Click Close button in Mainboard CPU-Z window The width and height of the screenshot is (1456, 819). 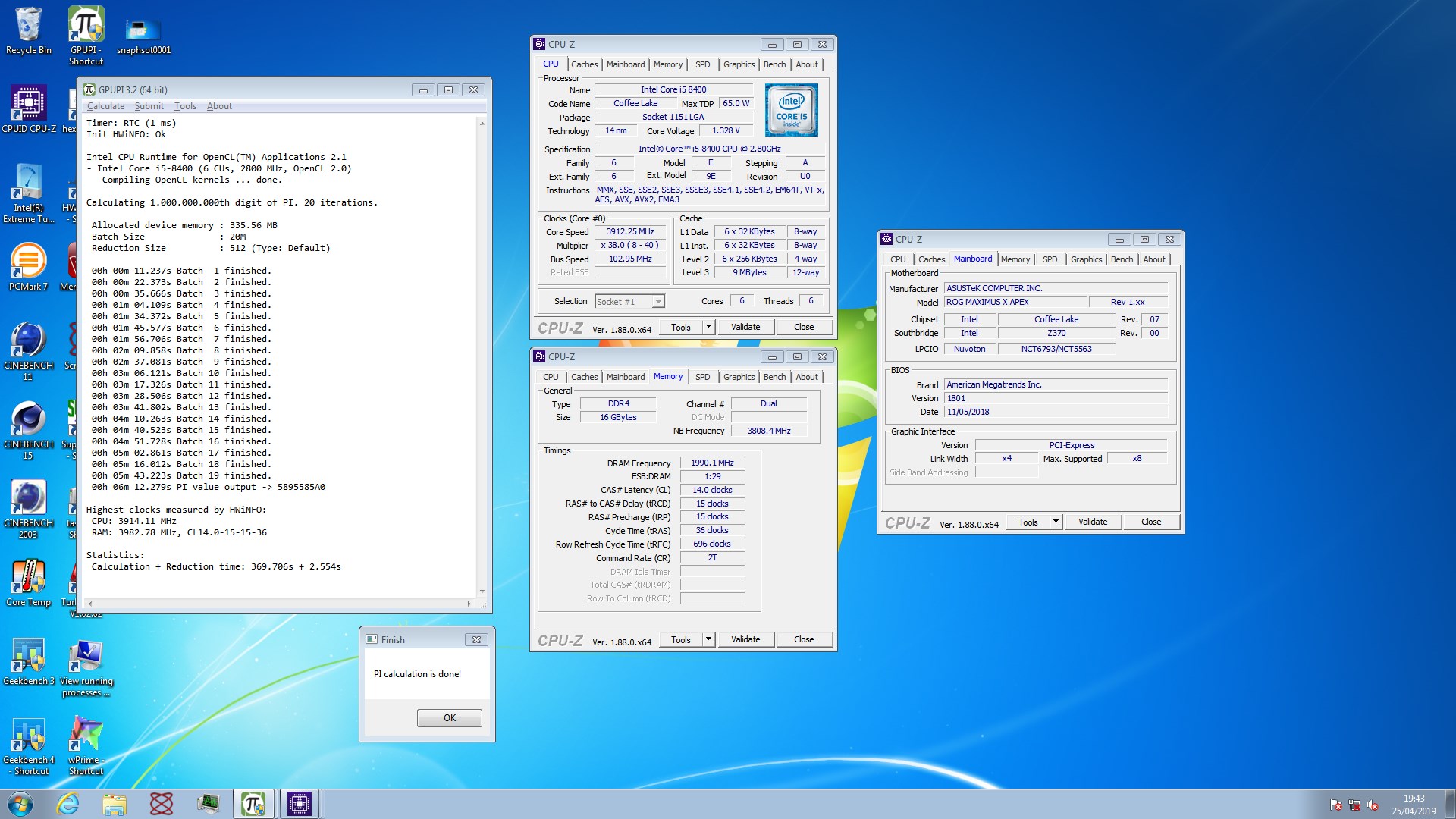click(1151, 522)
